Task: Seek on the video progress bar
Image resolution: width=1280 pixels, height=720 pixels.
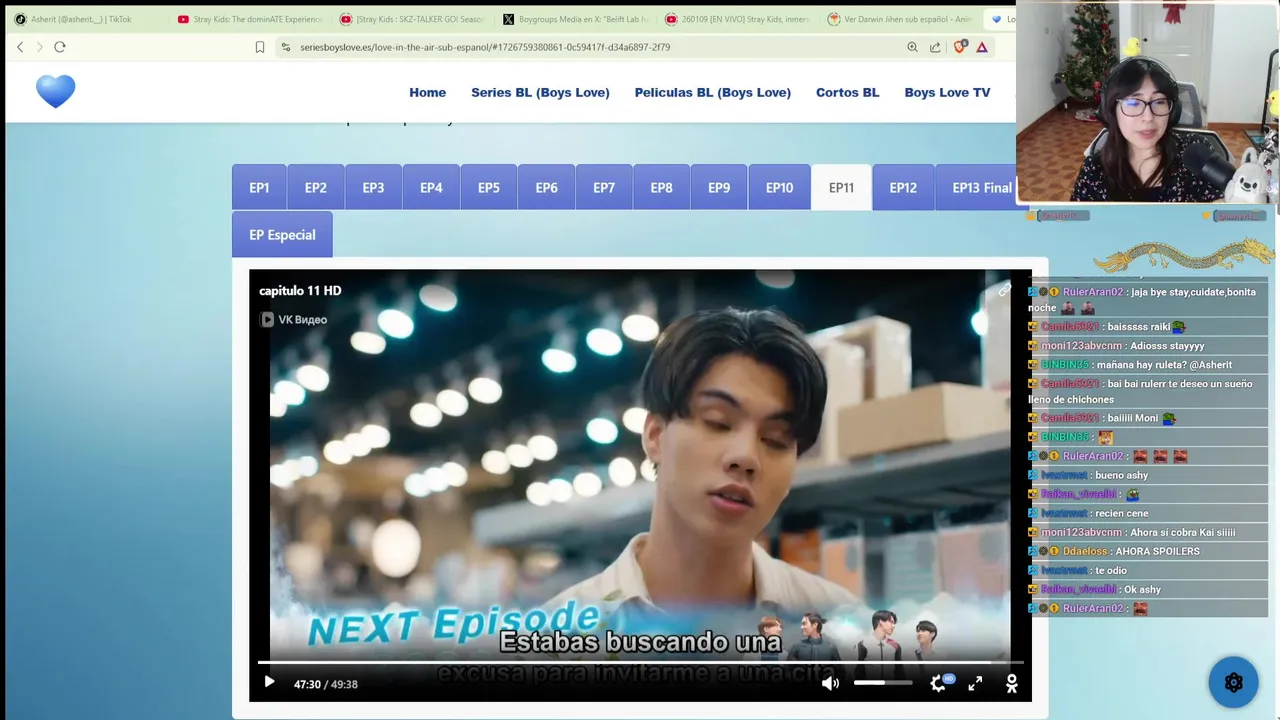Action: pyautogui.click(x=640, y=662)
